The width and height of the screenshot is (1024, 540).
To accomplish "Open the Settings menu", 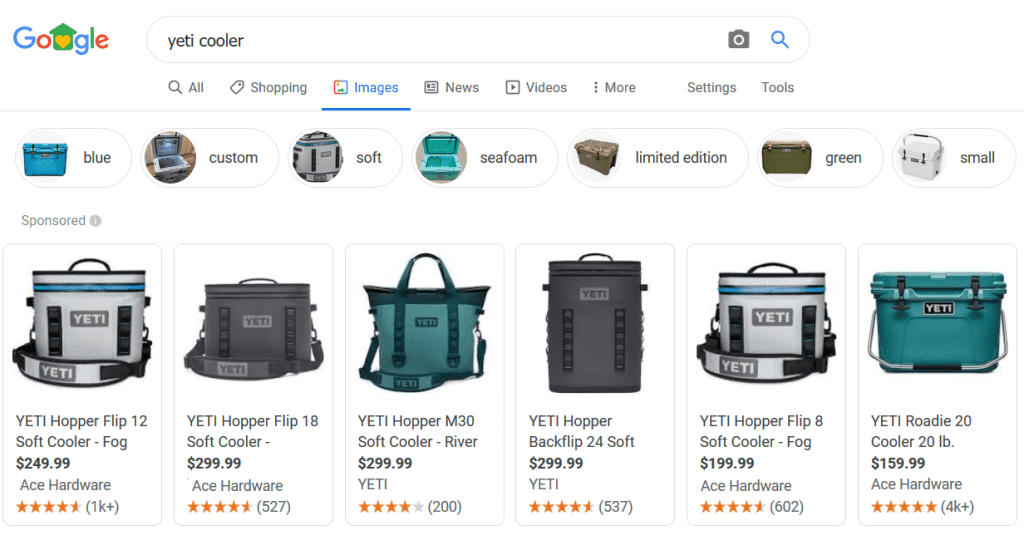I will point(711,88).
